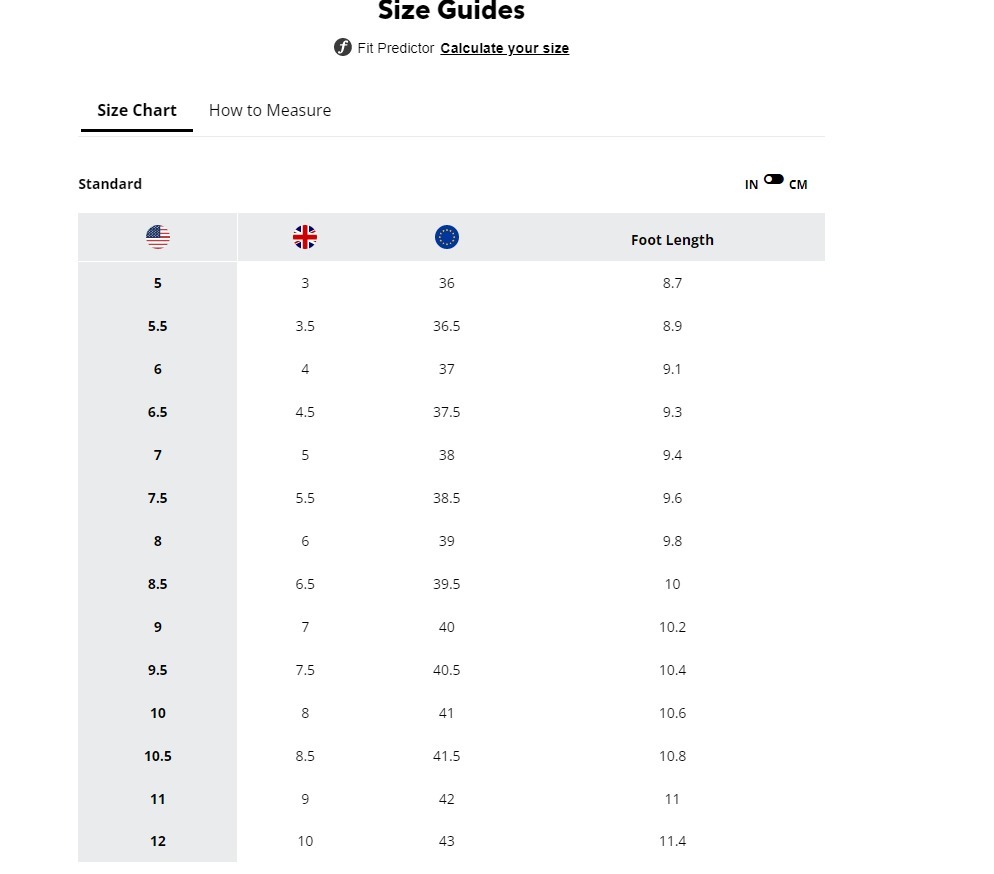The image size is (994, 874).
Task: Select the US size 5 row
Action: tap(158, 283)
